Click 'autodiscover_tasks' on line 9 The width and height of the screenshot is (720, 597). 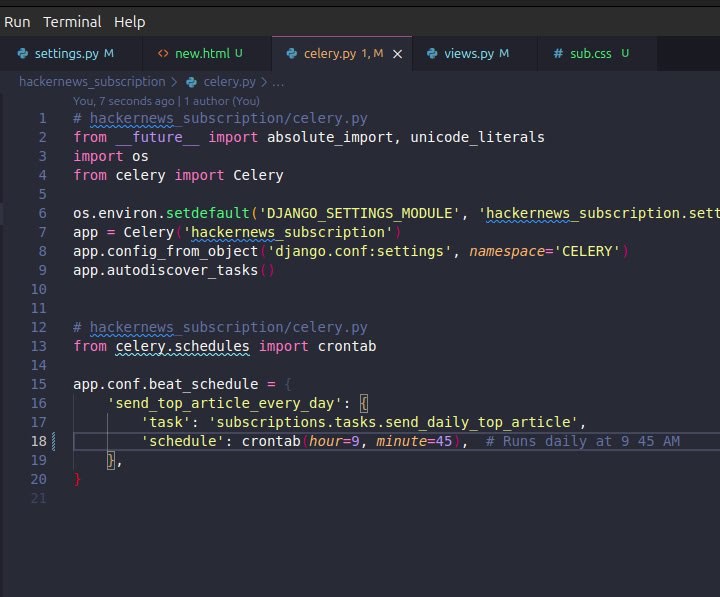click(x=182, y=270)
